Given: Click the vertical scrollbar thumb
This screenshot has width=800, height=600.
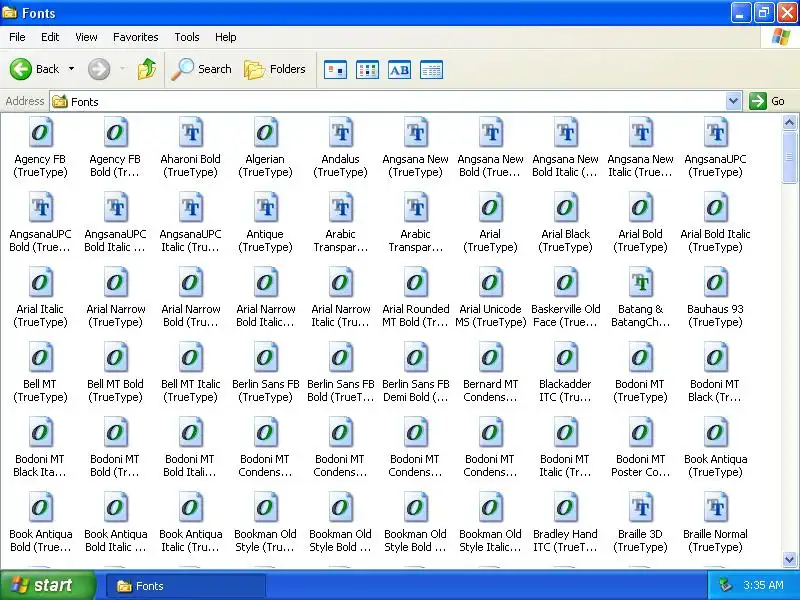Looking at the screenshot, I should click(x=789, y=157).
